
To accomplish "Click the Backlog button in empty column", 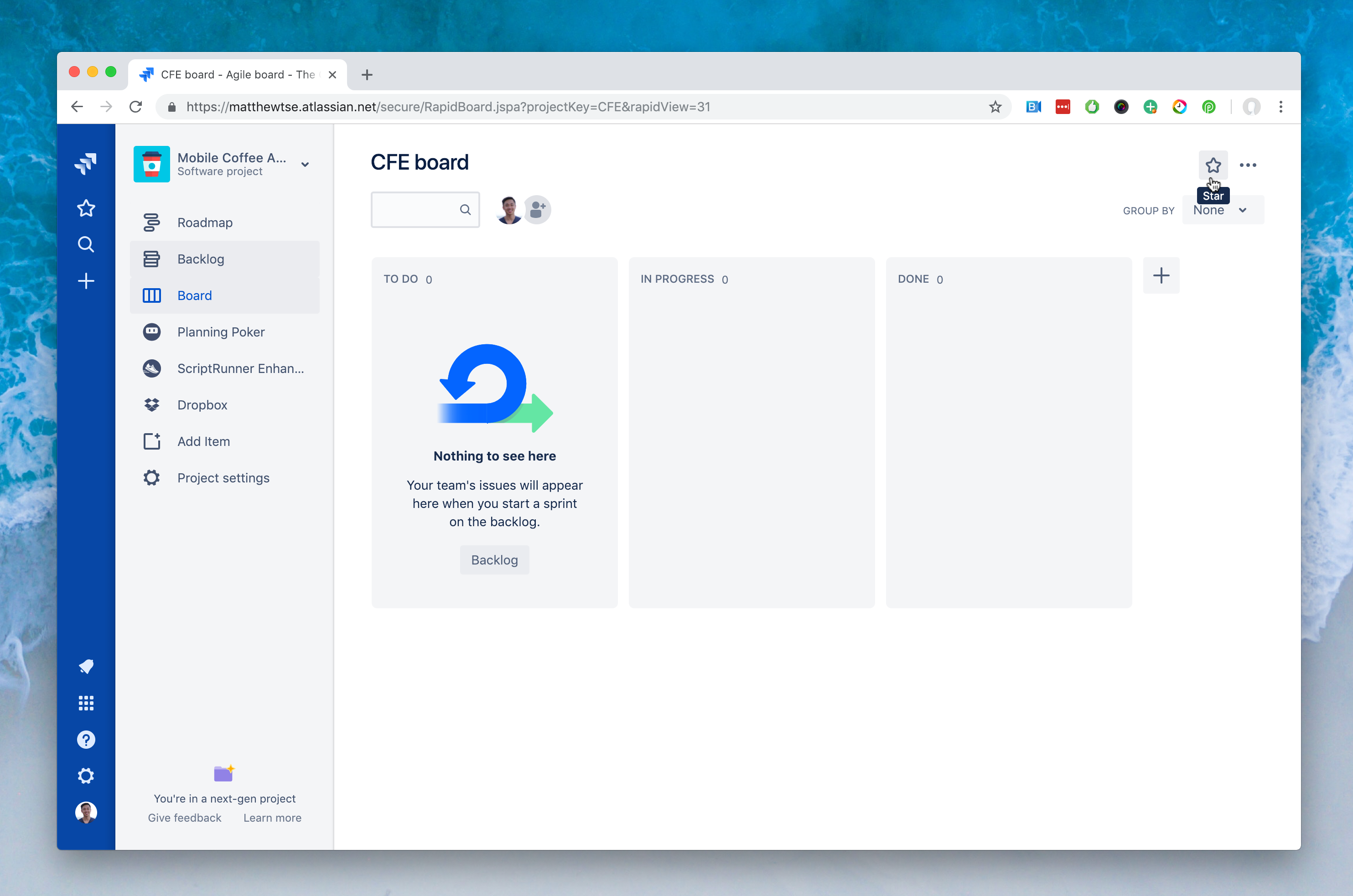I will 494,560.
